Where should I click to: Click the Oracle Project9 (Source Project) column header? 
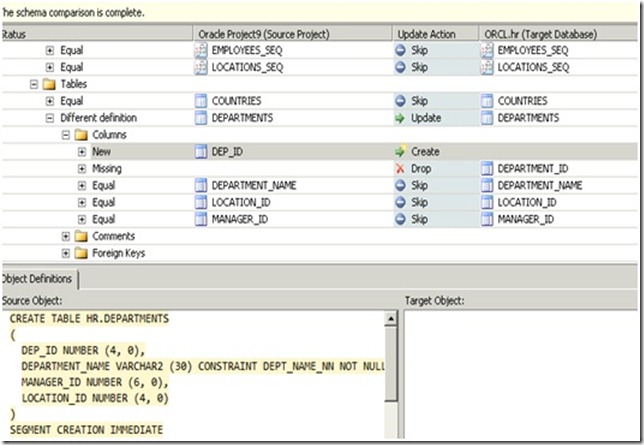(292, 34)
